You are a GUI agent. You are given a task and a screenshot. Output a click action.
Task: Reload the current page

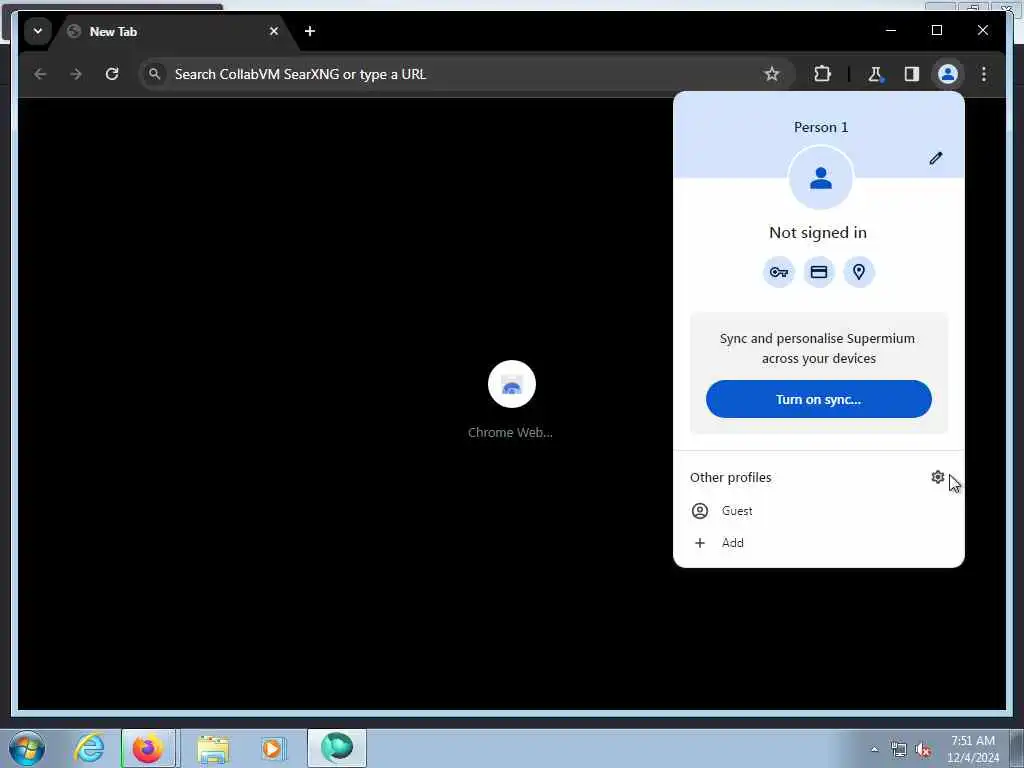[112, 74]
